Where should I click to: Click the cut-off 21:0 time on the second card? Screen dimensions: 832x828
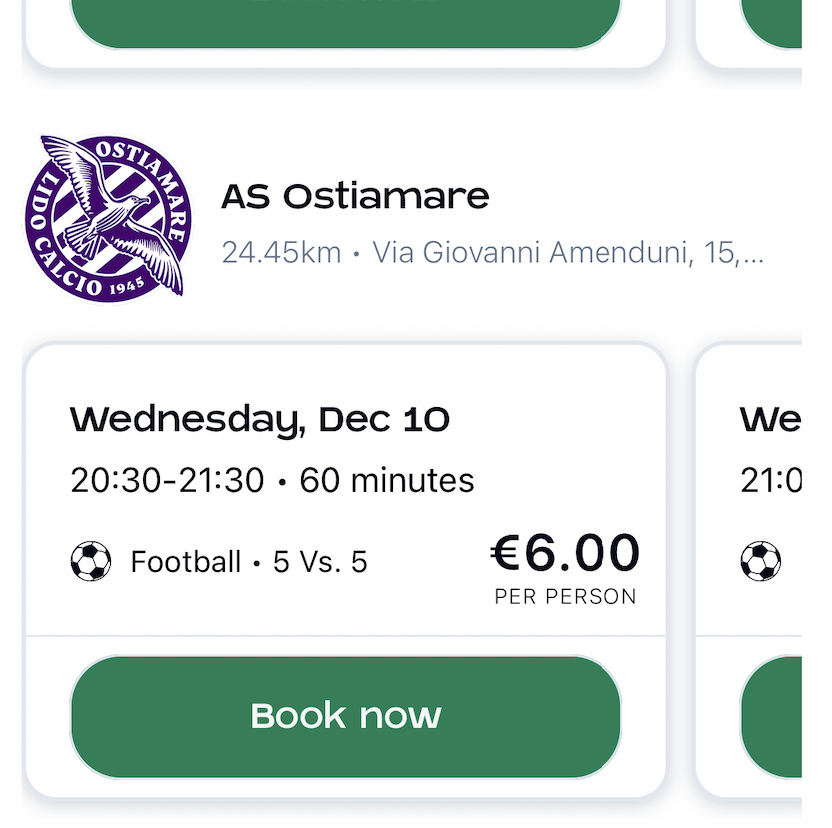point(771,481)
